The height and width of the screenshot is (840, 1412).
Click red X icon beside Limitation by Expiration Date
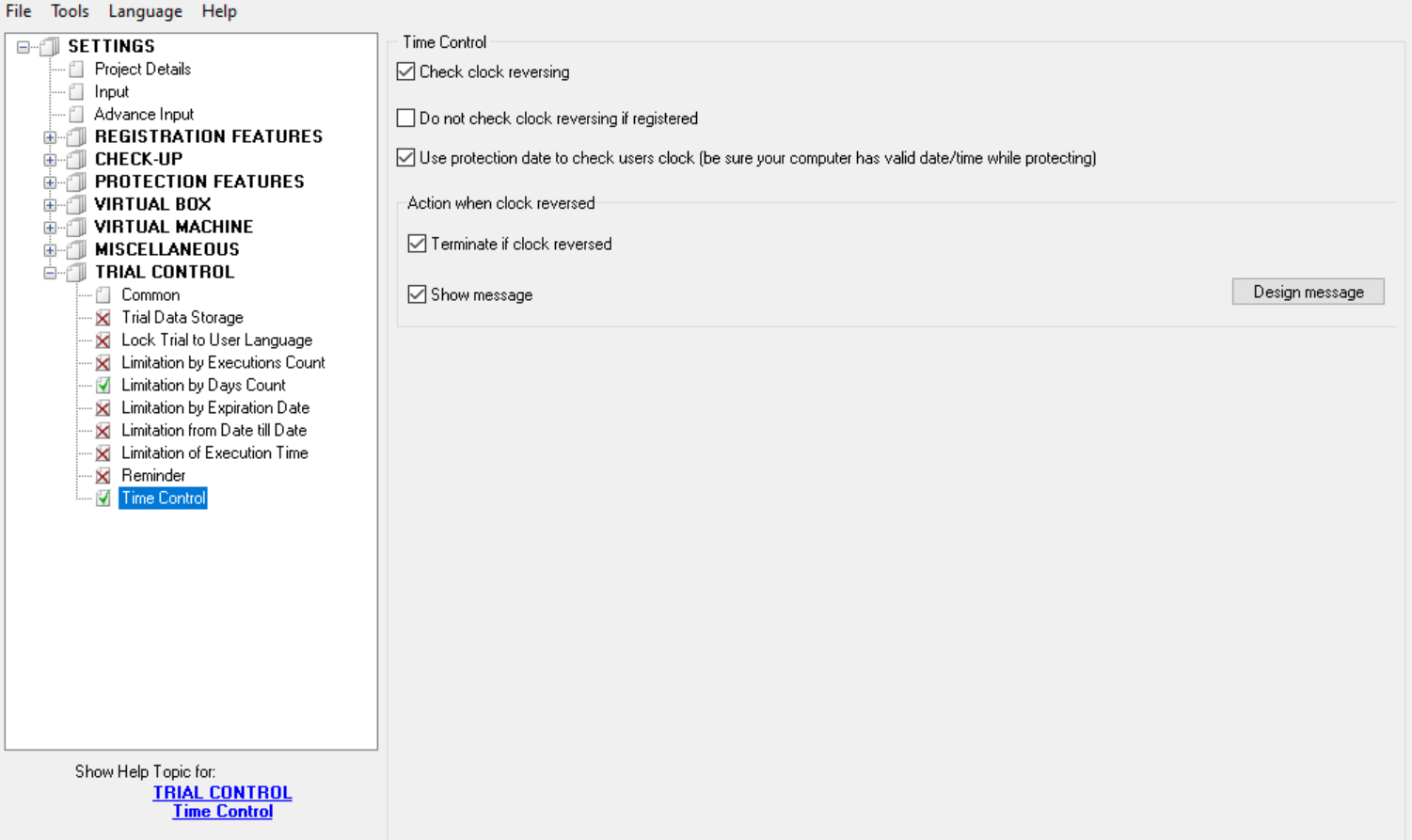(103, 408)
